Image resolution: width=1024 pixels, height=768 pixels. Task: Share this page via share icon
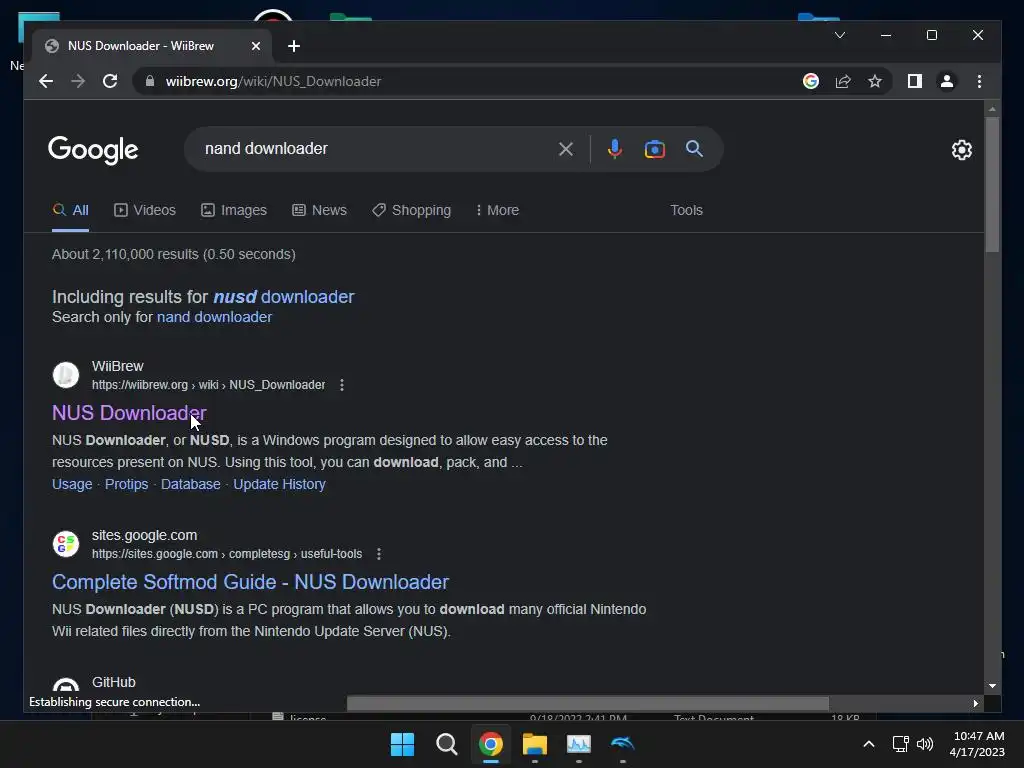click(843, 81)
